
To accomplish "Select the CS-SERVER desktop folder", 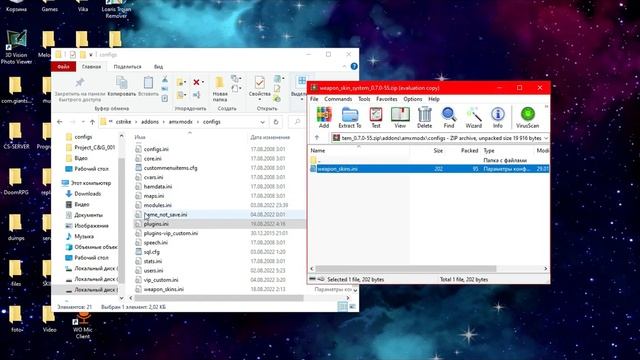I will tap(16, 136).
